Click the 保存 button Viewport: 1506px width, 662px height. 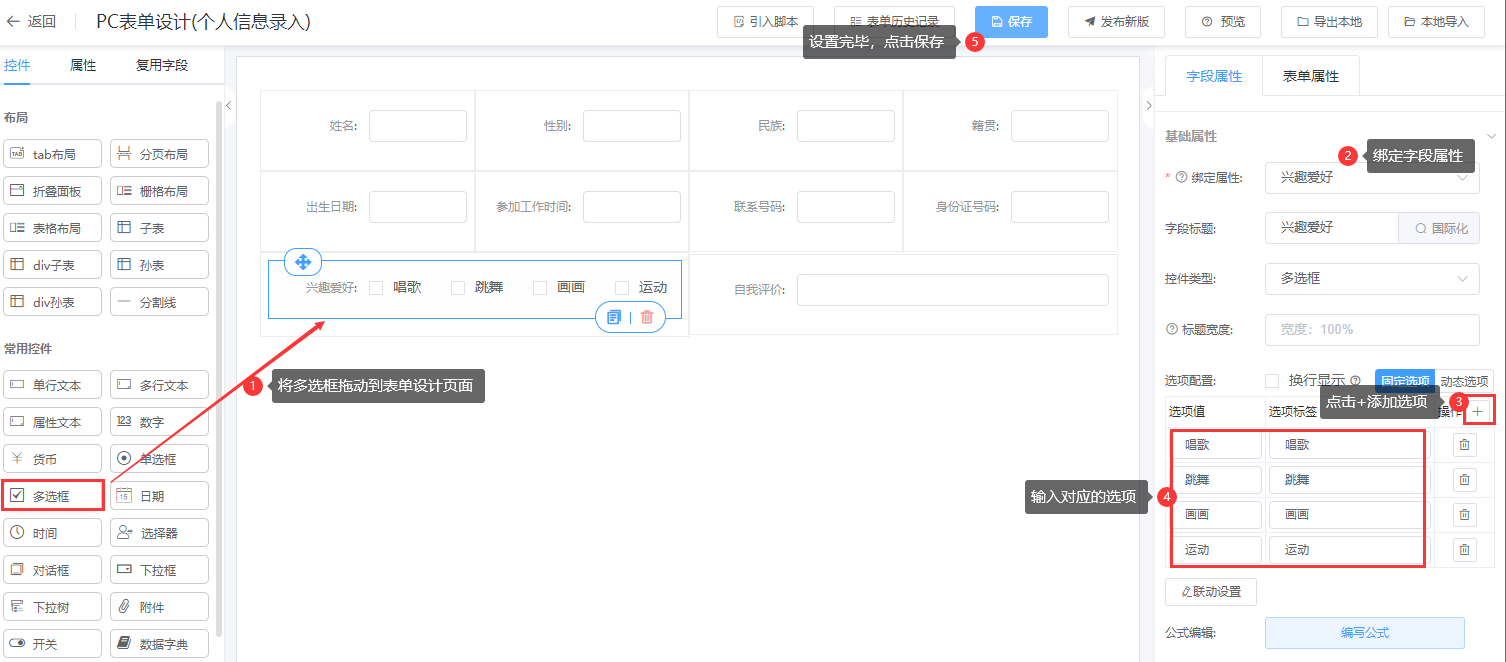click(1011, 22)
